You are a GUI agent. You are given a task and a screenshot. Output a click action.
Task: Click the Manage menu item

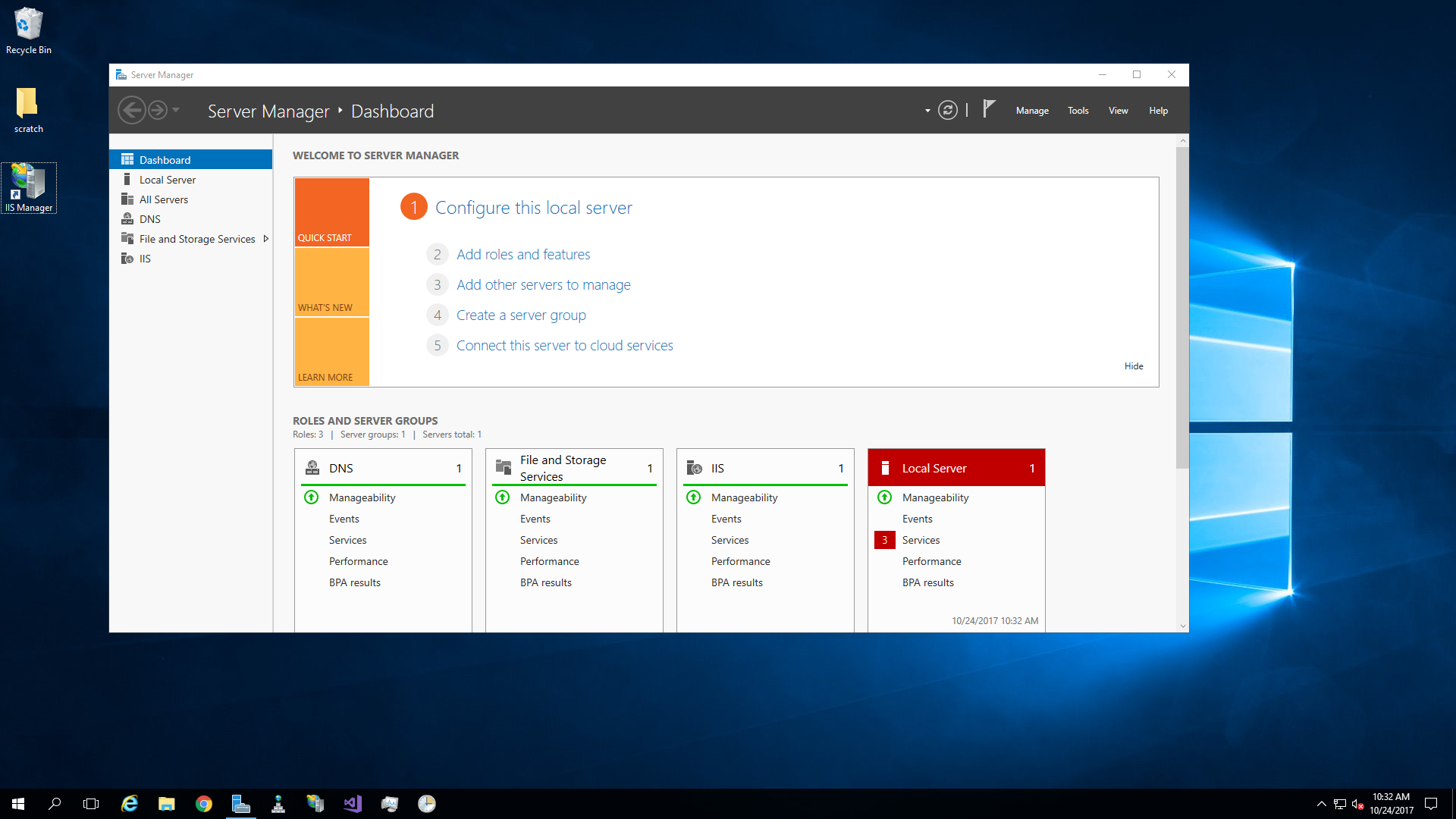point(1032,110)
